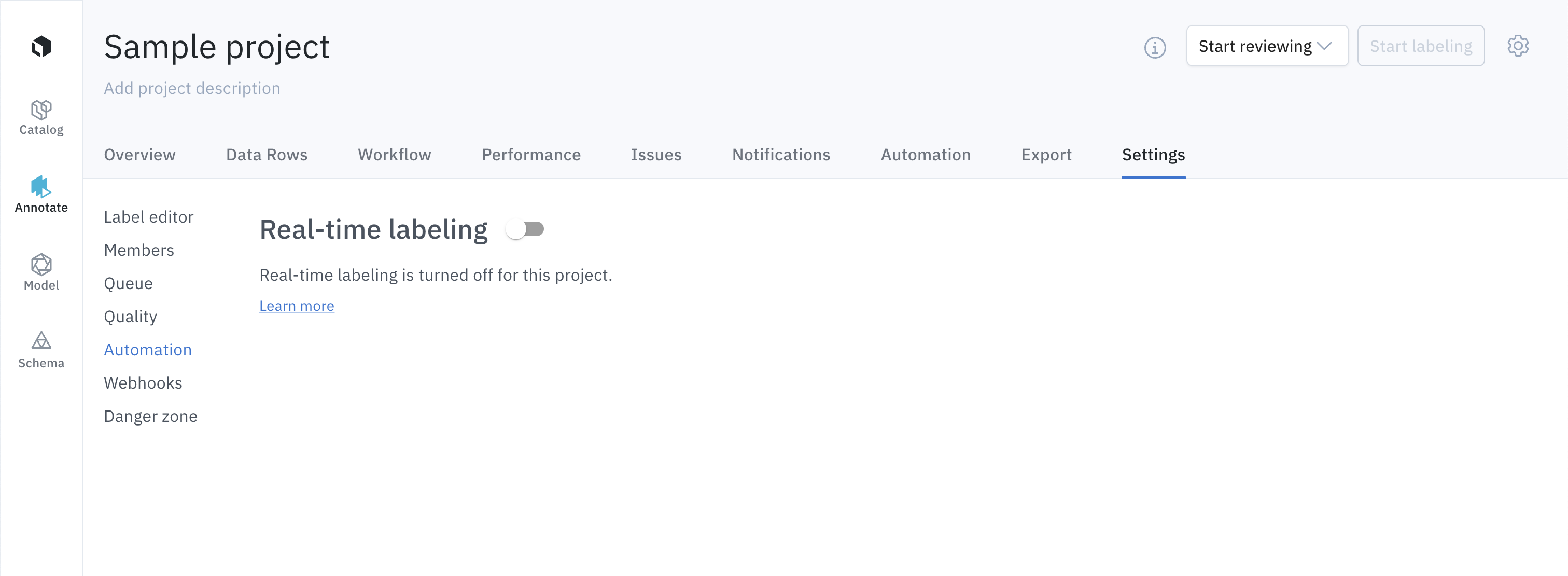Select Danger zone settings section

tap(150, 416)
